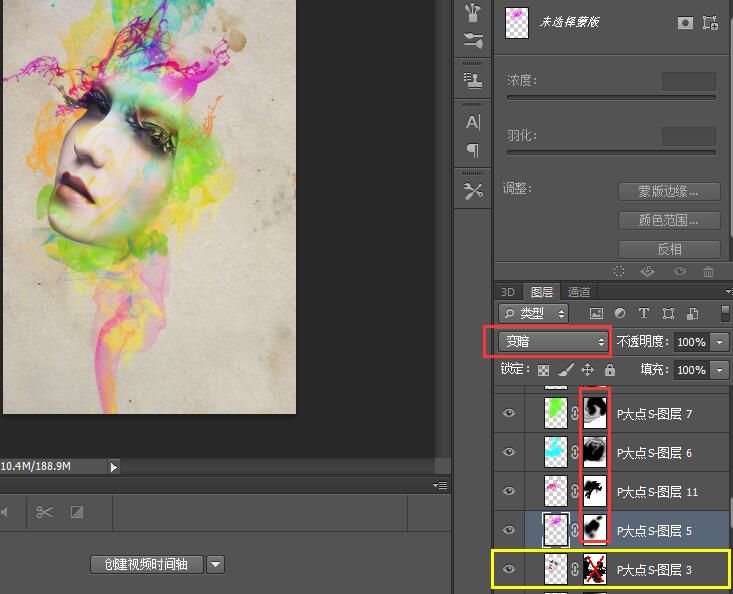The image size is (733, 594).
Task: Select the text layer filter icon
Action: pos(643,314)
